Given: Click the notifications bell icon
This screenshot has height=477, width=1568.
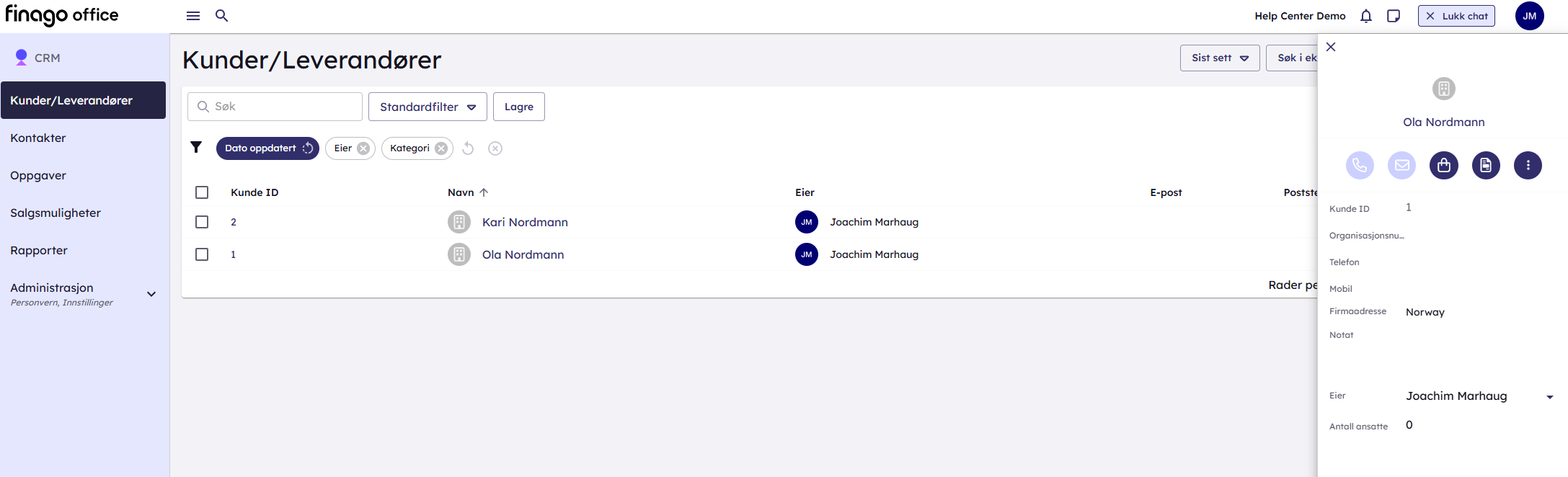Looking at the screenshot, I should [1365, 16].
